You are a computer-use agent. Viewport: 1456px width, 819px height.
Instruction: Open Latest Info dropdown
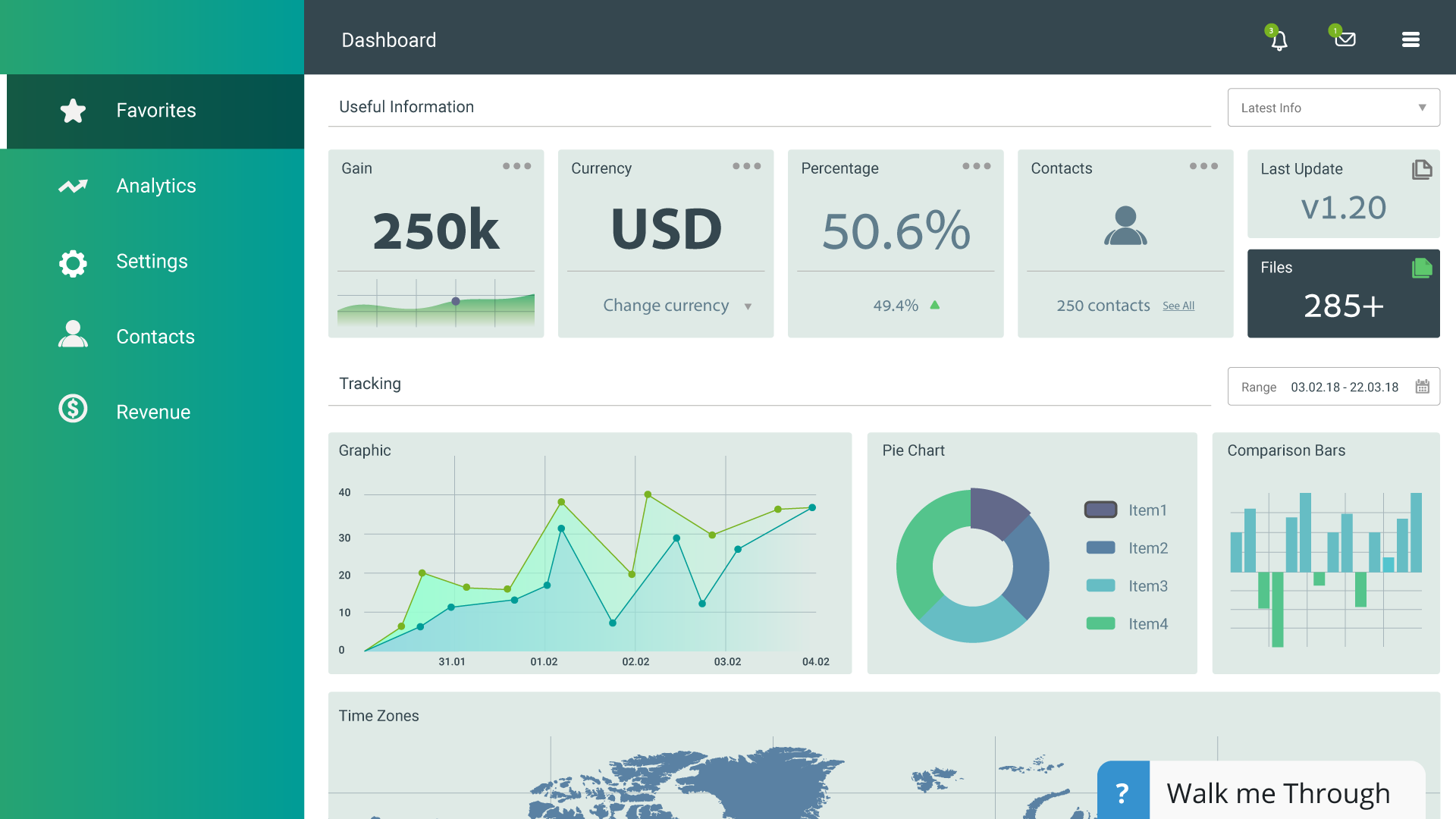1333,108
